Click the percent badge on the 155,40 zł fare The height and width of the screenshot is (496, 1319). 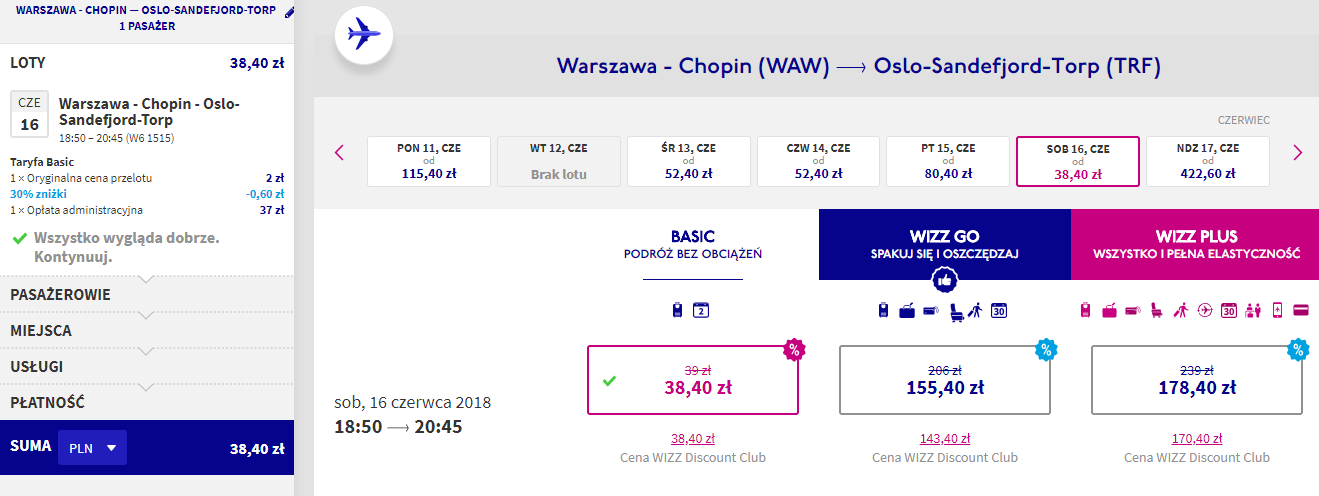click(x=1046, y=349)
